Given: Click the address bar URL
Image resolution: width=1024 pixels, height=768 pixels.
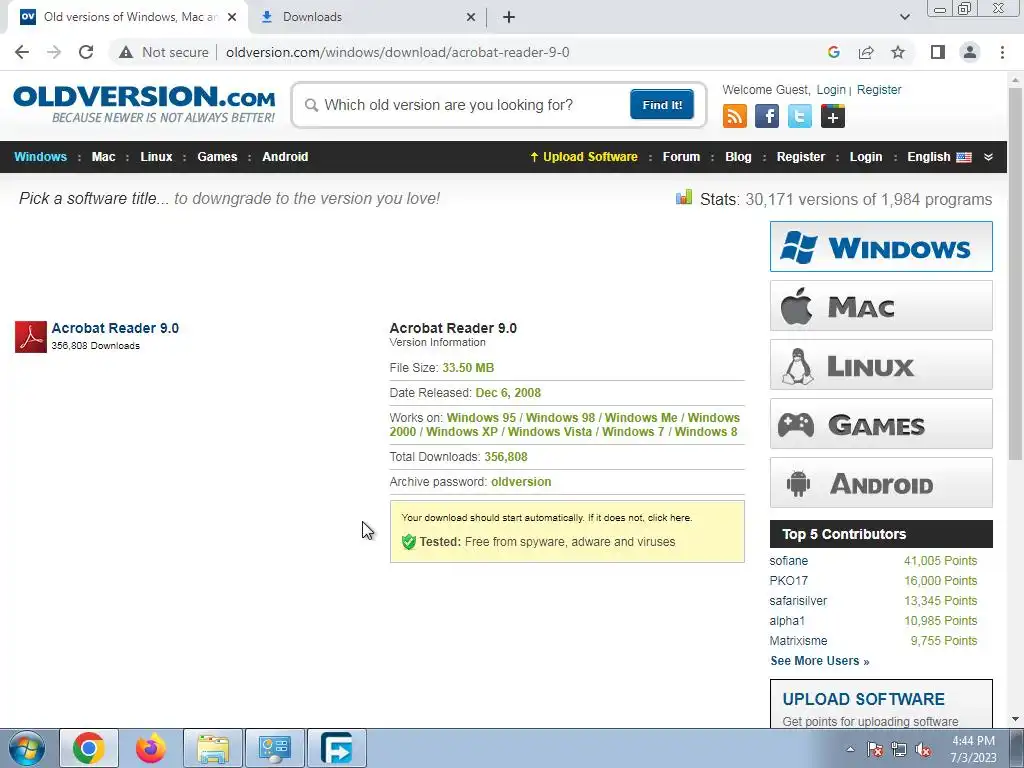Looking at the screenshot, I should click(397, 52).
